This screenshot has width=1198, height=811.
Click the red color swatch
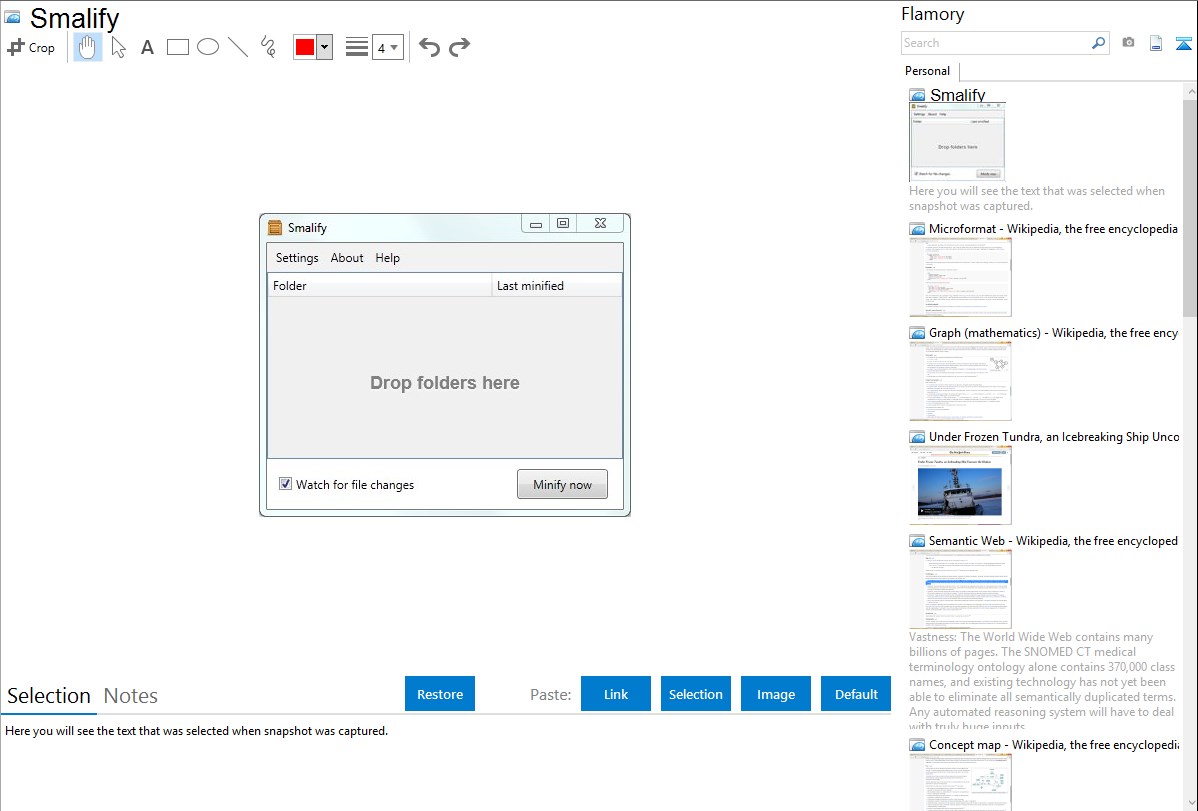(305, 47)
